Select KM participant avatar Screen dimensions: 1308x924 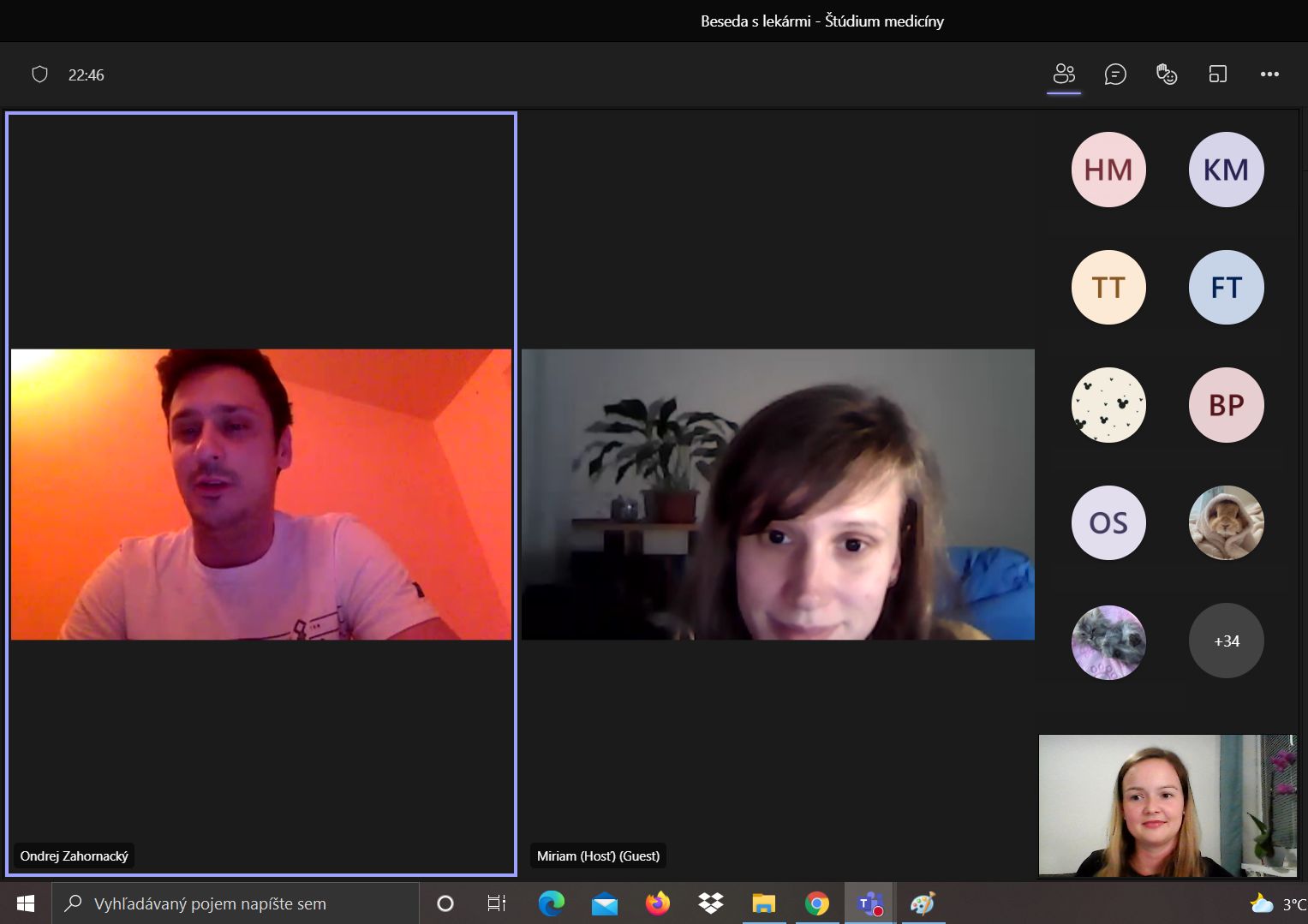click(x=1226, y=170)
